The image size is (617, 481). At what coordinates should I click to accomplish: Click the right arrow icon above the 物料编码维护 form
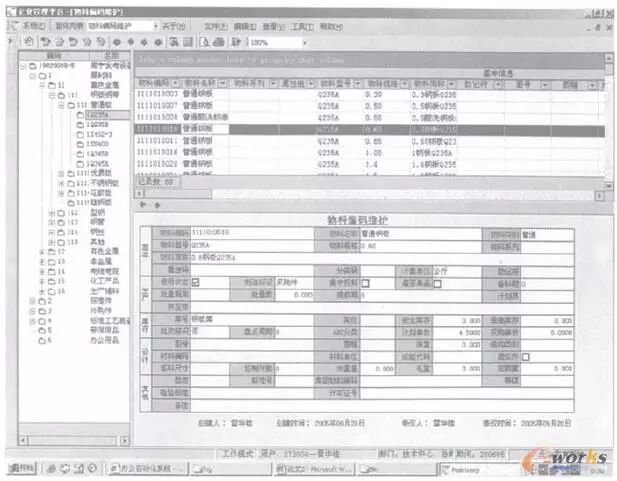[x=157, y=205]
